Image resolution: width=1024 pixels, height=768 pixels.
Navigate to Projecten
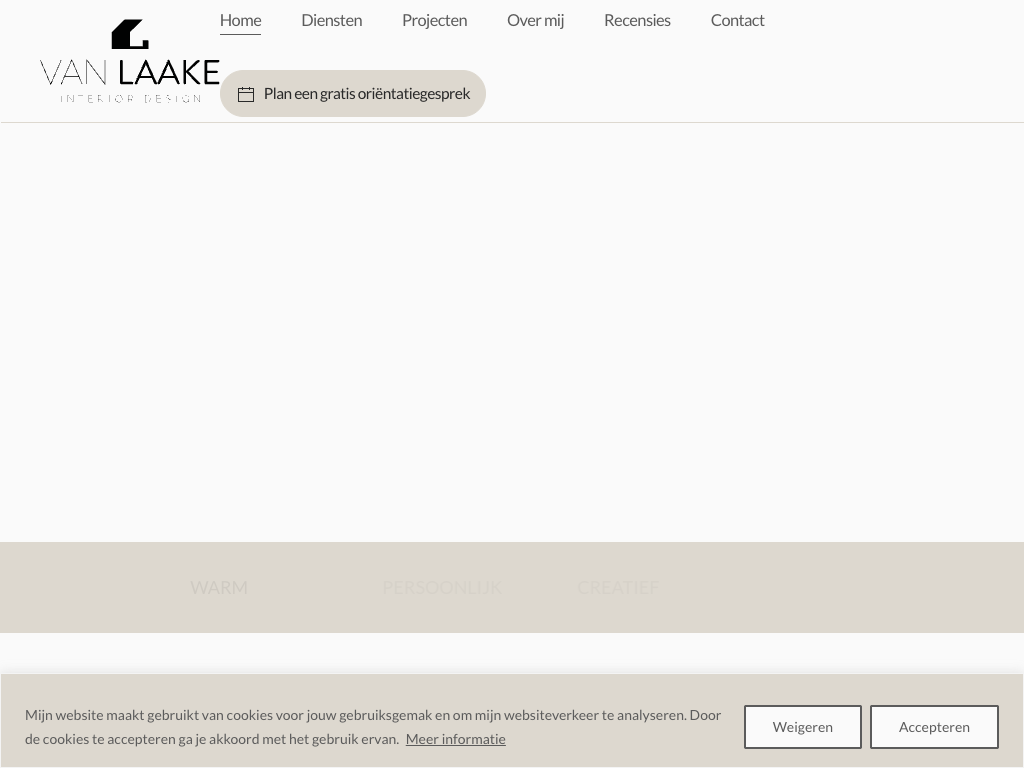click(434, 20)
